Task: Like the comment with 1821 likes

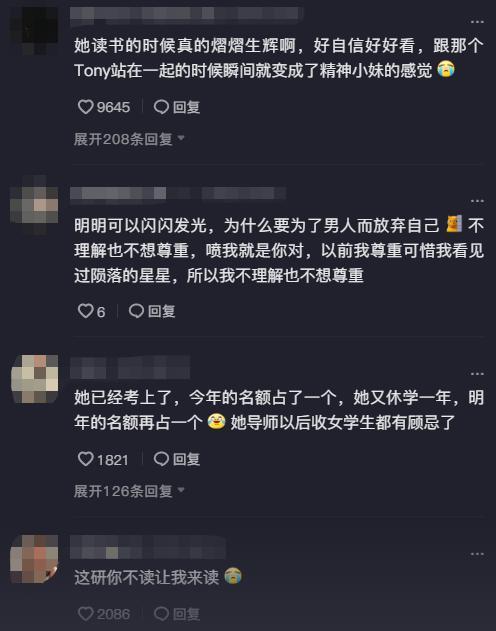Action: [85, 459]
